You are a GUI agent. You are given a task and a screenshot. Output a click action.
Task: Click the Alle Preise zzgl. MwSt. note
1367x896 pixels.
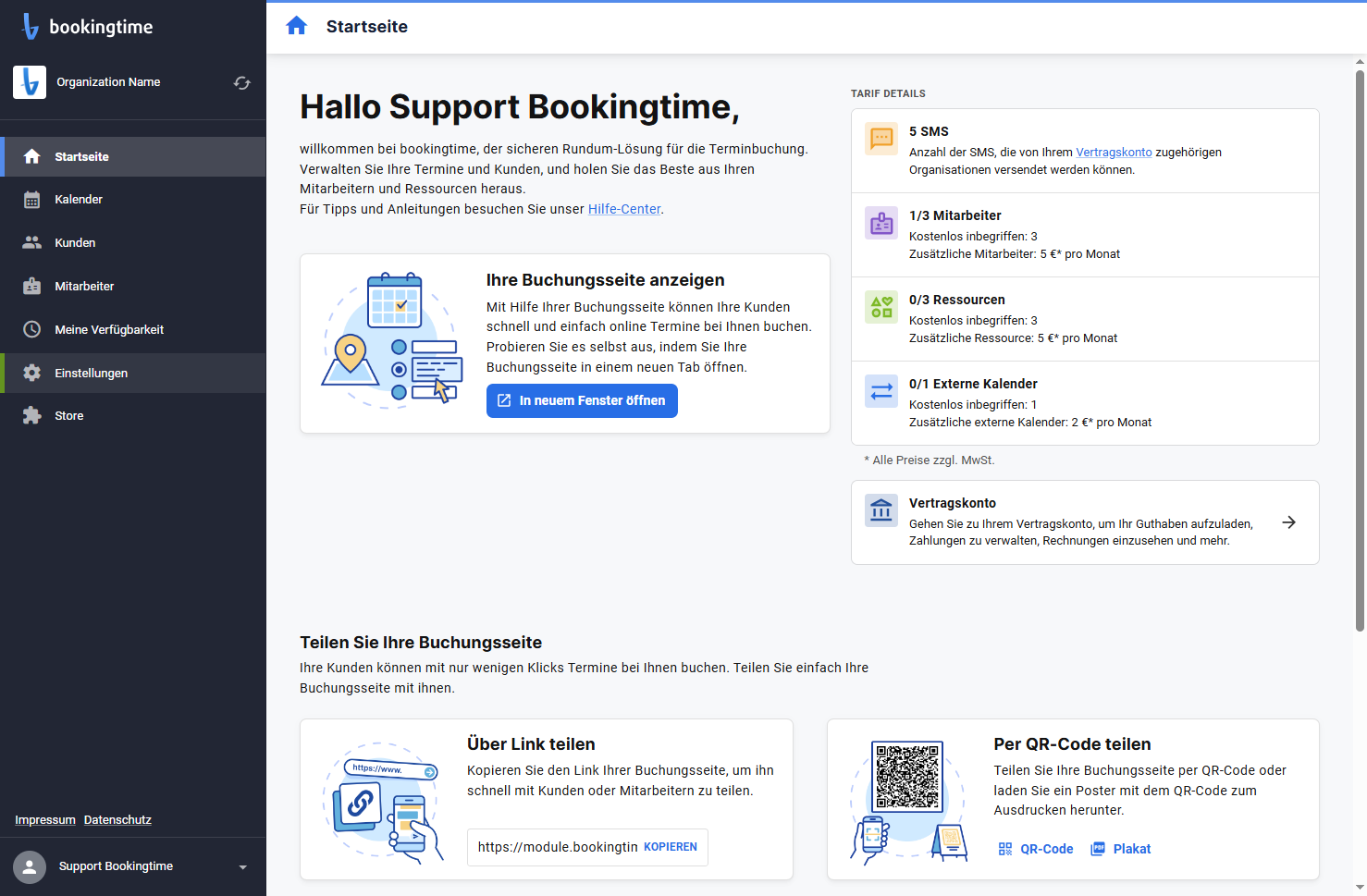[x=930, y=460]
